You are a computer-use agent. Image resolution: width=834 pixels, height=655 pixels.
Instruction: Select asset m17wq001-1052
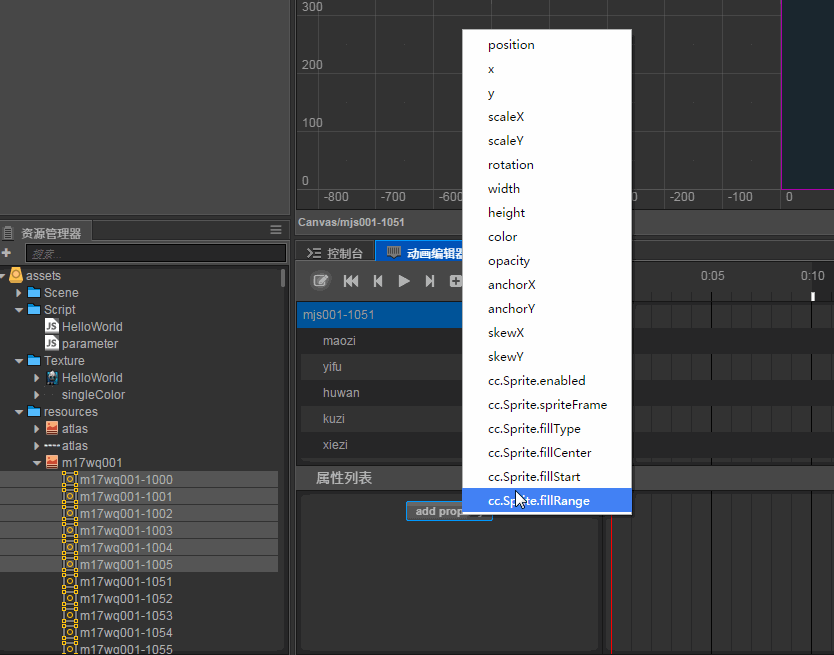[139, 599]
